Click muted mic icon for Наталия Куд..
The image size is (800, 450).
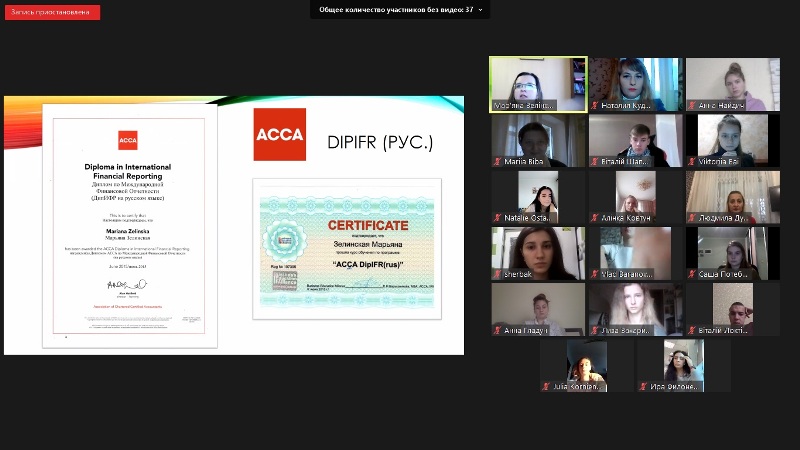[x=594, y=106]
